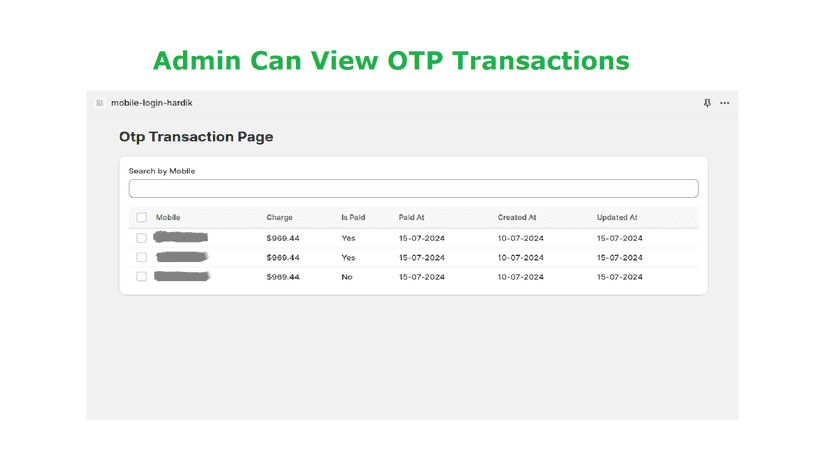Open the three-dot more options menu
The height and width of the screenshot is (466, 828).
click(724, 103)
